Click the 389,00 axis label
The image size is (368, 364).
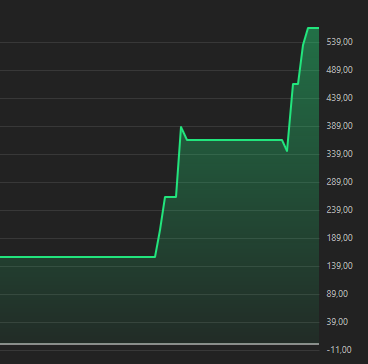pyautogui.click(x=340, y=126)
